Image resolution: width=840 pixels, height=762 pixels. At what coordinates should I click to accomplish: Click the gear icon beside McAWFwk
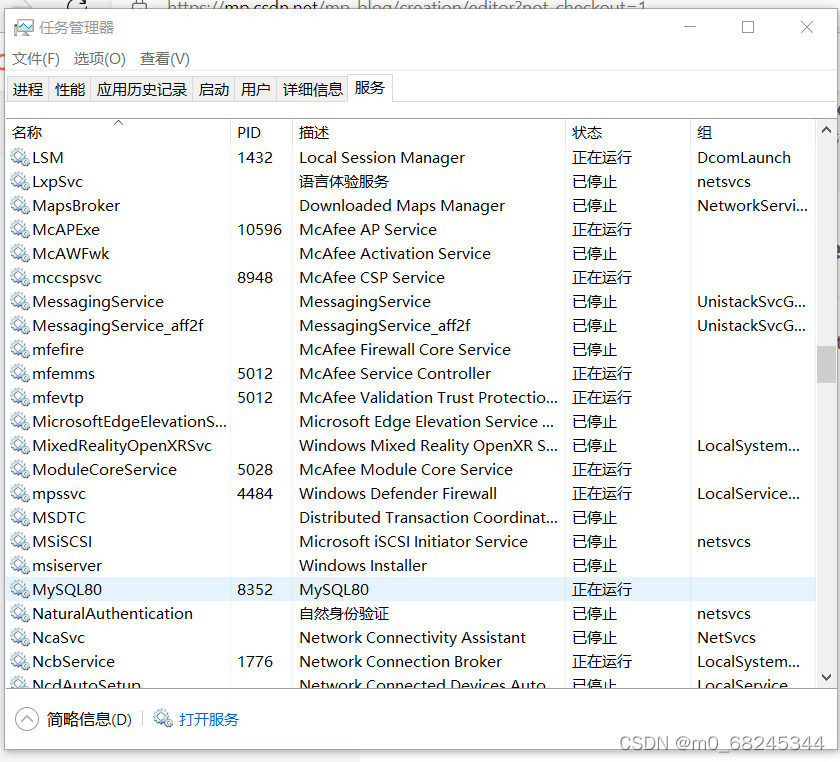tap(20, 253)
